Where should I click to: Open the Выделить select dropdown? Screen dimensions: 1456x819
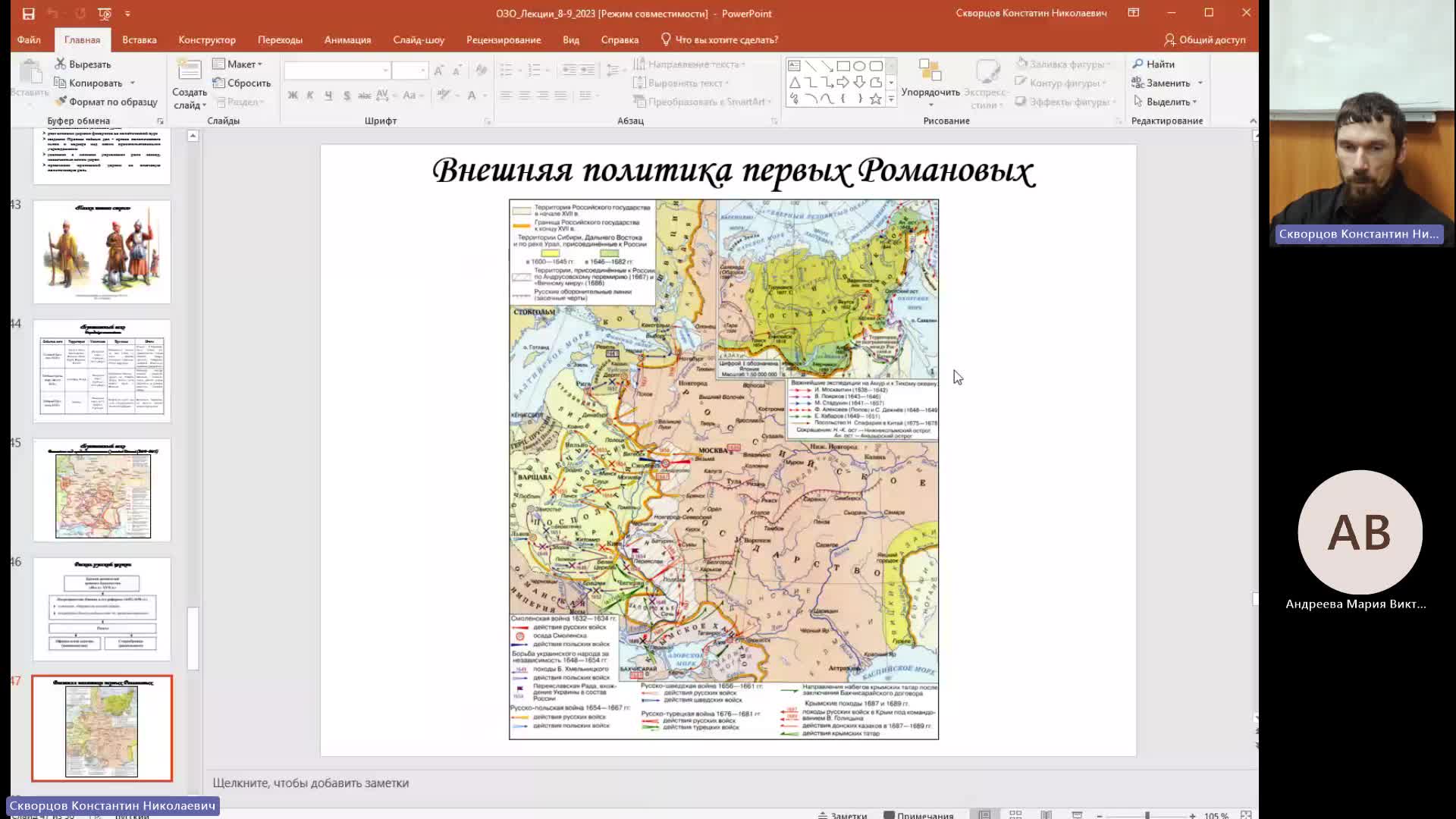click(x=1166, y=102)
